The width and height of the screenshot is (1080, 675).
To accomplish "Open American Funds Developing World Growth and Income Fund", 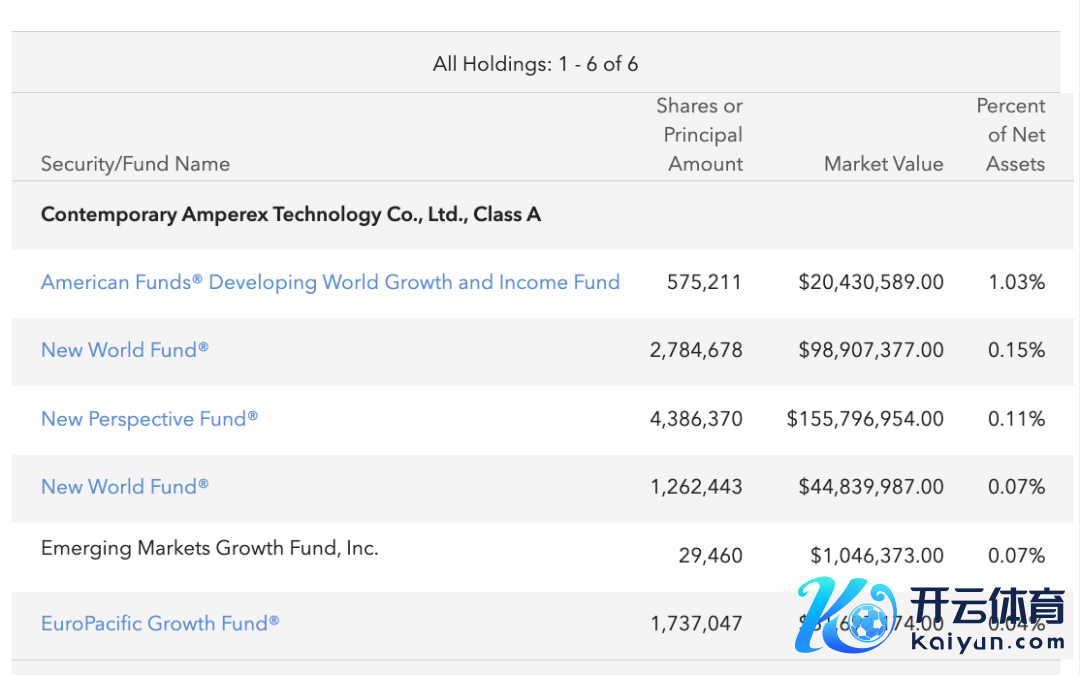I will pos(330,282).
